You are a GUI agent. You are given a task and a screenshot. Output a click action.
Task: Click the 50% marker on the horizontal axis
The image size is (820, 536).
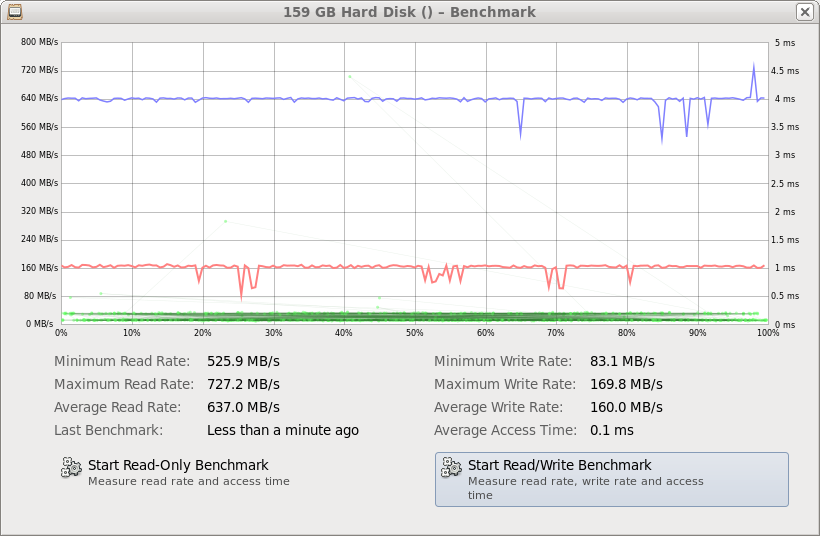(414, 333)
